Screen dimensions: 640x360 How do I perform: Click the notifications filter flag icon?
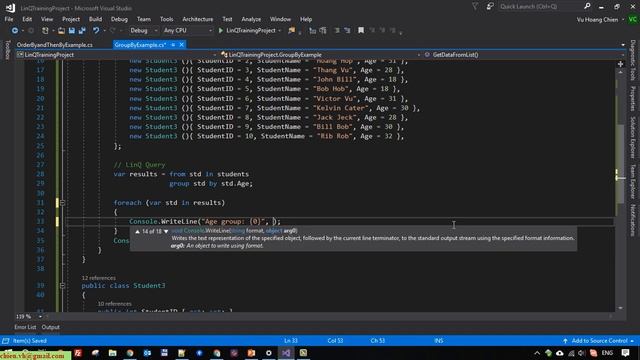click(x=475, y=7)
